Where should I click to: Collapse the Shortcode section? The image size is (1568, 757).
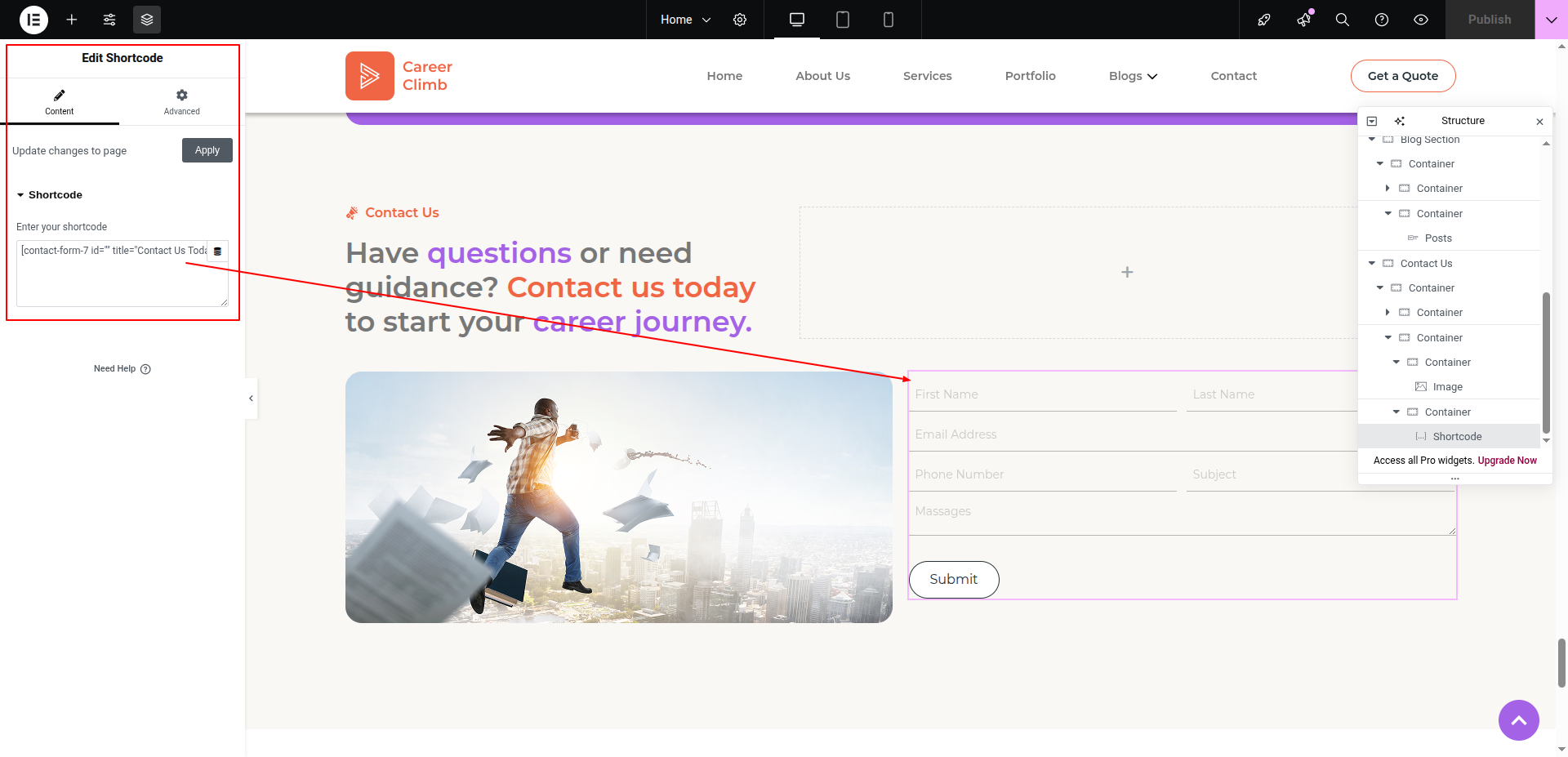point(50,195)
